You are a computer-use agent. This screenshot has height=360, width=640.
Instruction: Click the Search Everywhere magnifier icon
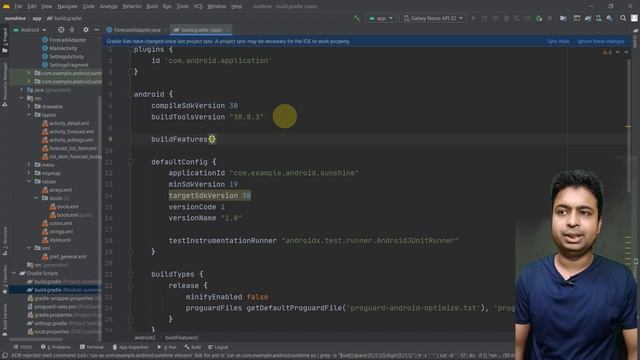(x=623, y=18)
